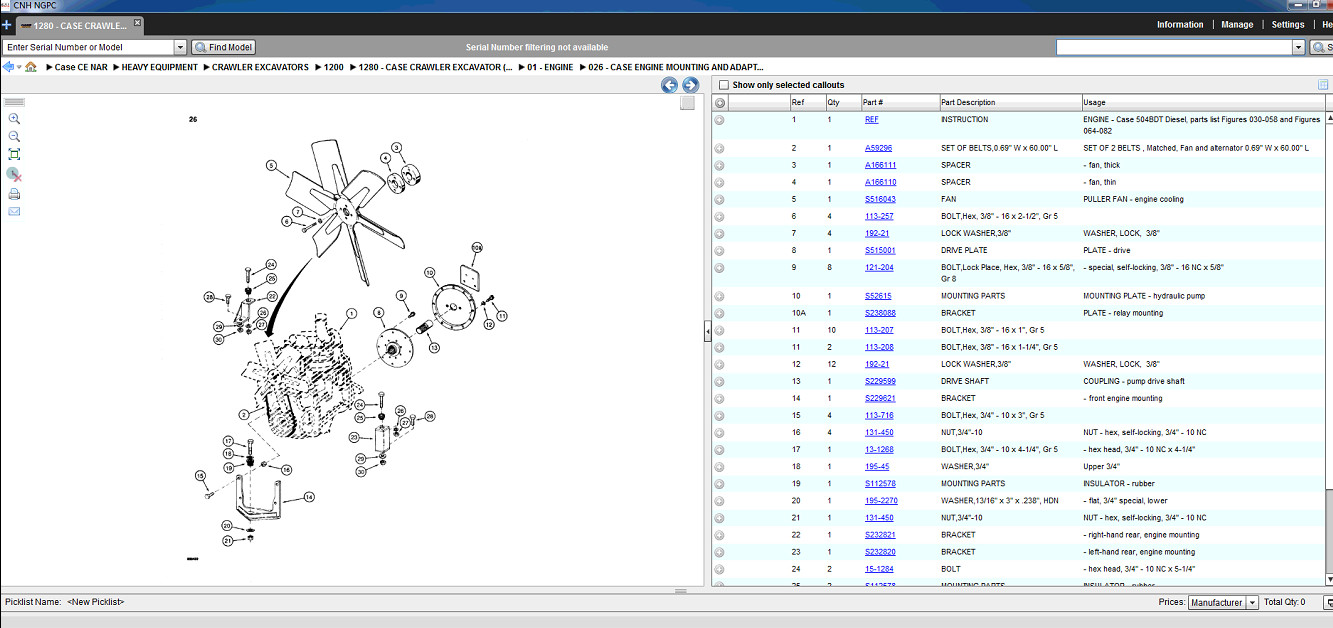Click into the top-right search field
Image resolution: width=1333 pixels, height=628 pixels.
click(1174, 47)
